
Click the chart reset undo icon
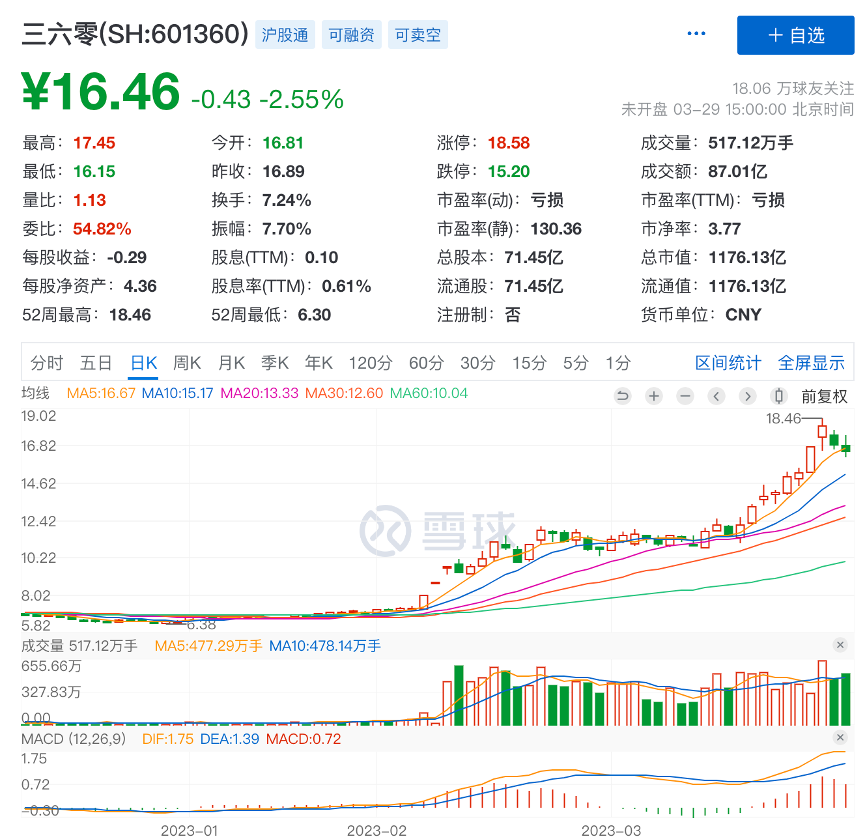[x=622, y=396]
